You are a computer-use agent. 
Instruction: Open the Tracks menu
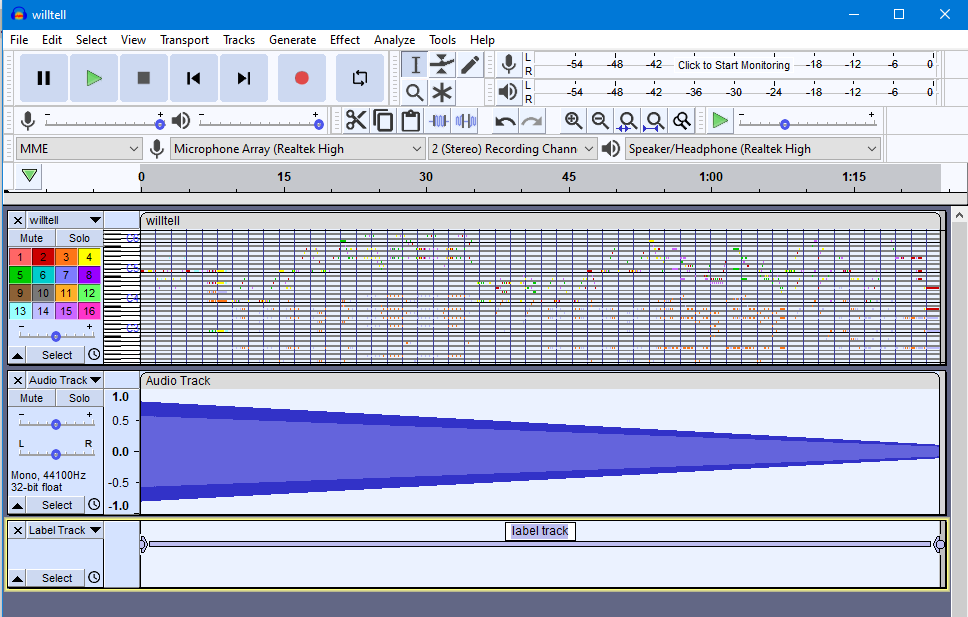[x=239, y=40]
